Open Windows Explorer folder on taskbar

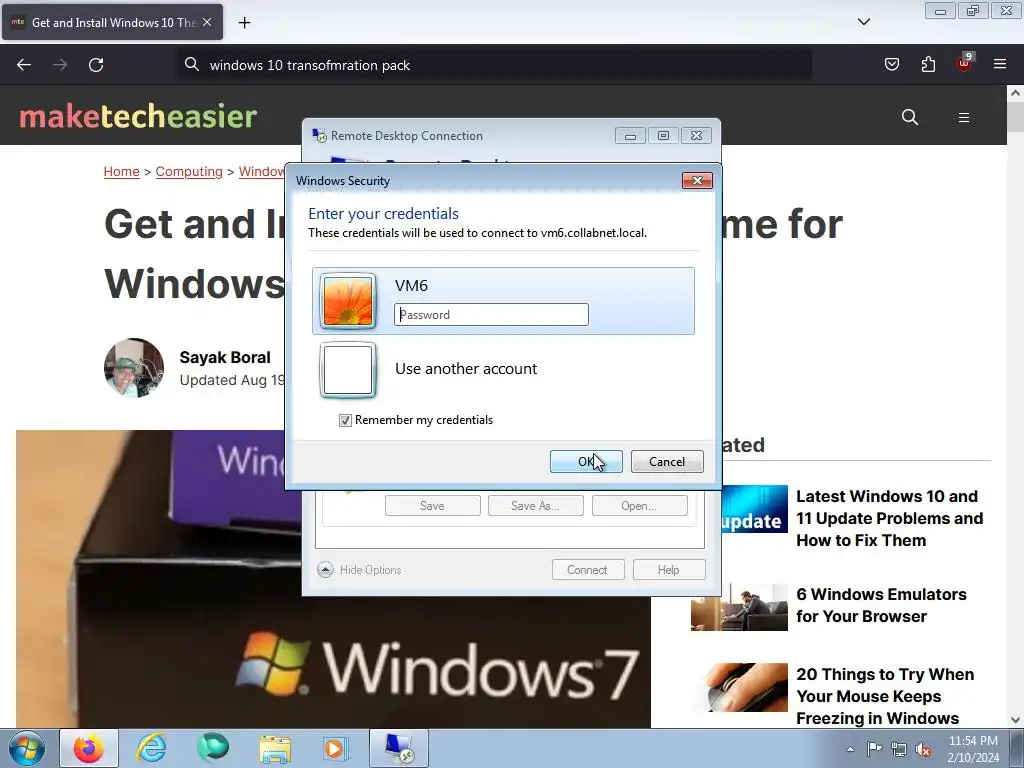tap(275, 749)
